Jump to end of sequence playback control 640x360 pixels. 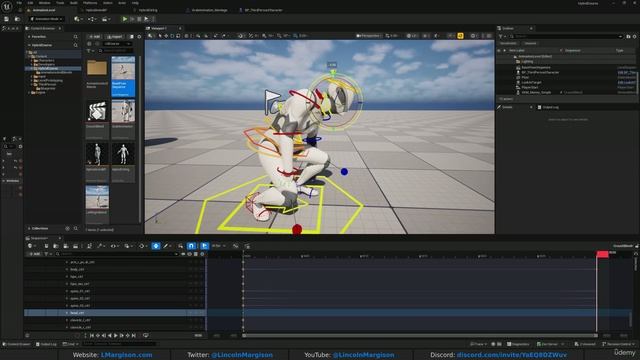coord(133,336)
